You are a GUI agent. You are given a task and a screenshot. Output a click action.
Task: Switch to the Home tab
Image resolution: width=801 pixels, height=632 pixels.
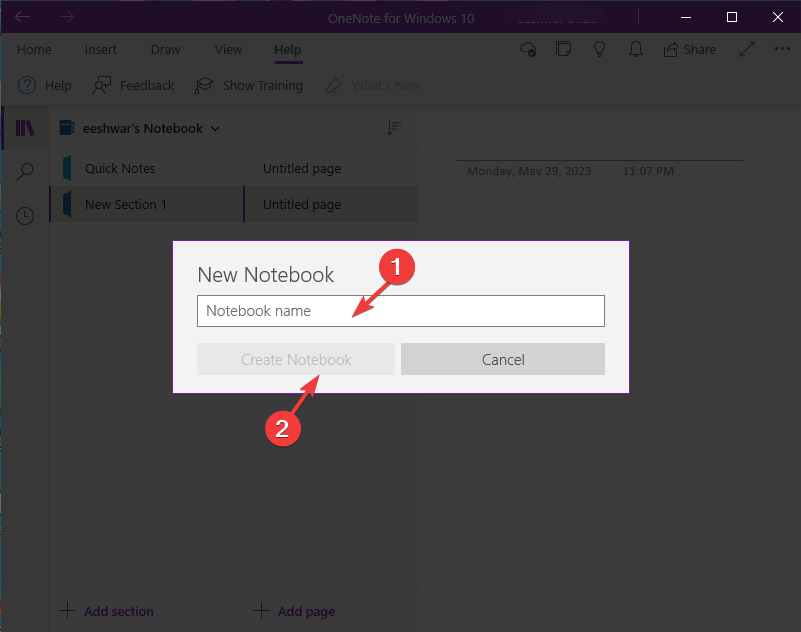click(x=34, y=50)
